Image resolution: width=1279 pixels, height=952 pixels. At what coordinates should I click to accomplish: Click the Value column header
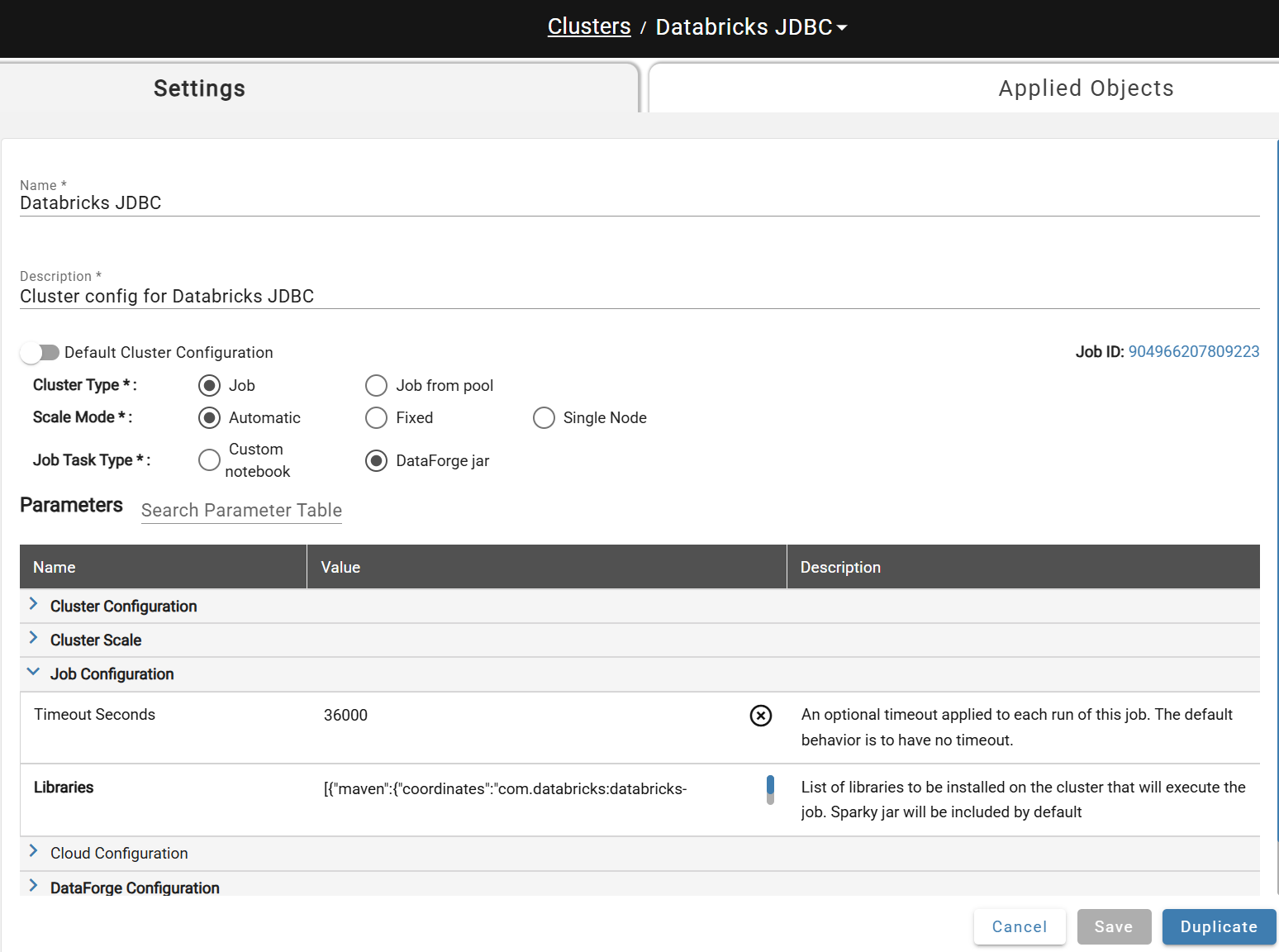(340, 568)
